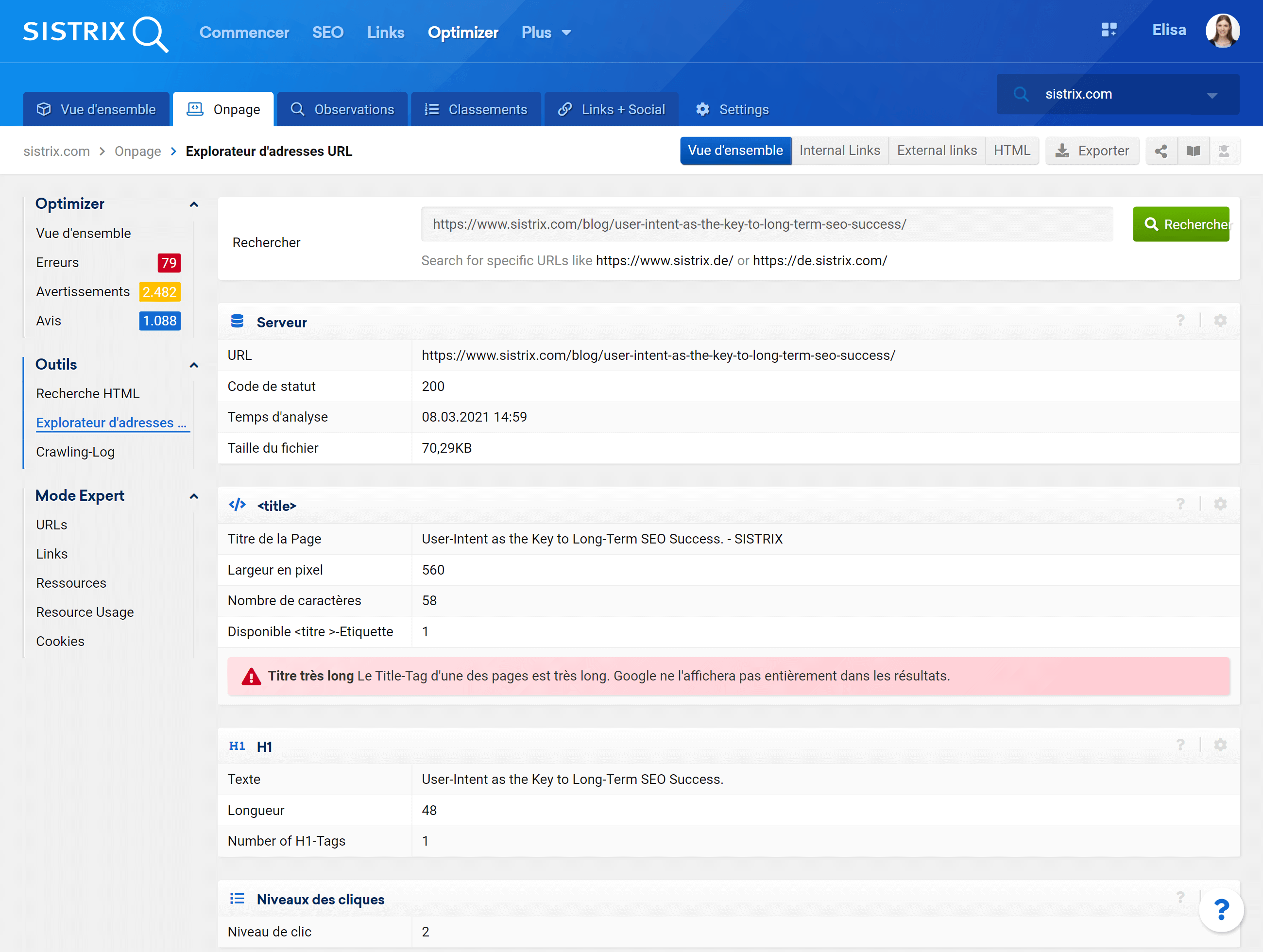Open H1 box help question mark
The image size is (1263, 952).
(1180, 745)
